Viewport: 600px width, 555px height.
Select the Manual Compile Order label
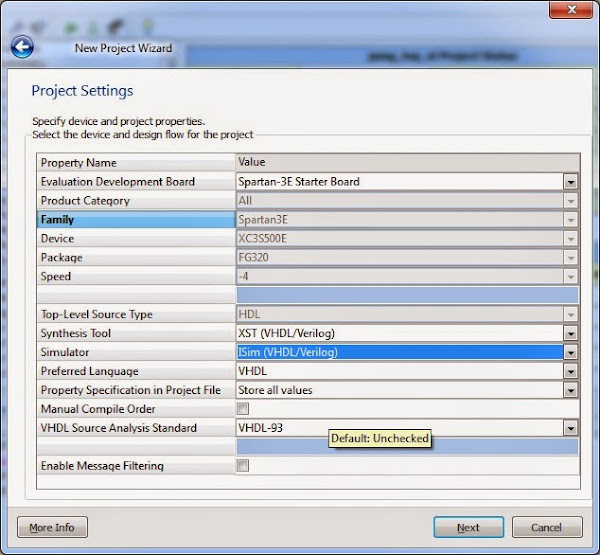click(x=136, y=409)
